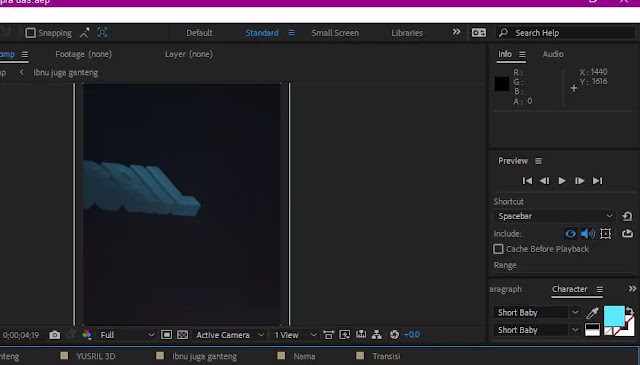Image resolution: width=640 pixels, height=365 pixels.
Task: Reset the preview shortcut settings icon
Action: tap(627, 216)
